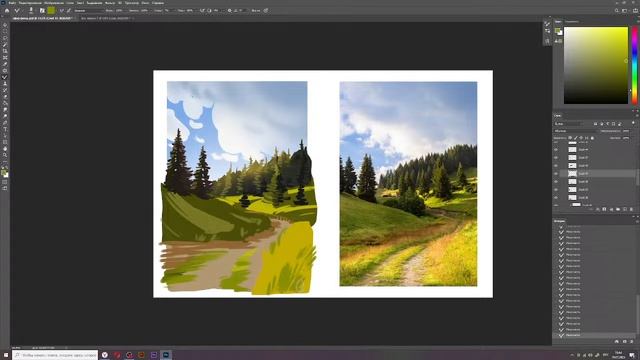Switch to the Swatches tab
The height and width of the screenshot is (360, 640).
click(572, 21)
